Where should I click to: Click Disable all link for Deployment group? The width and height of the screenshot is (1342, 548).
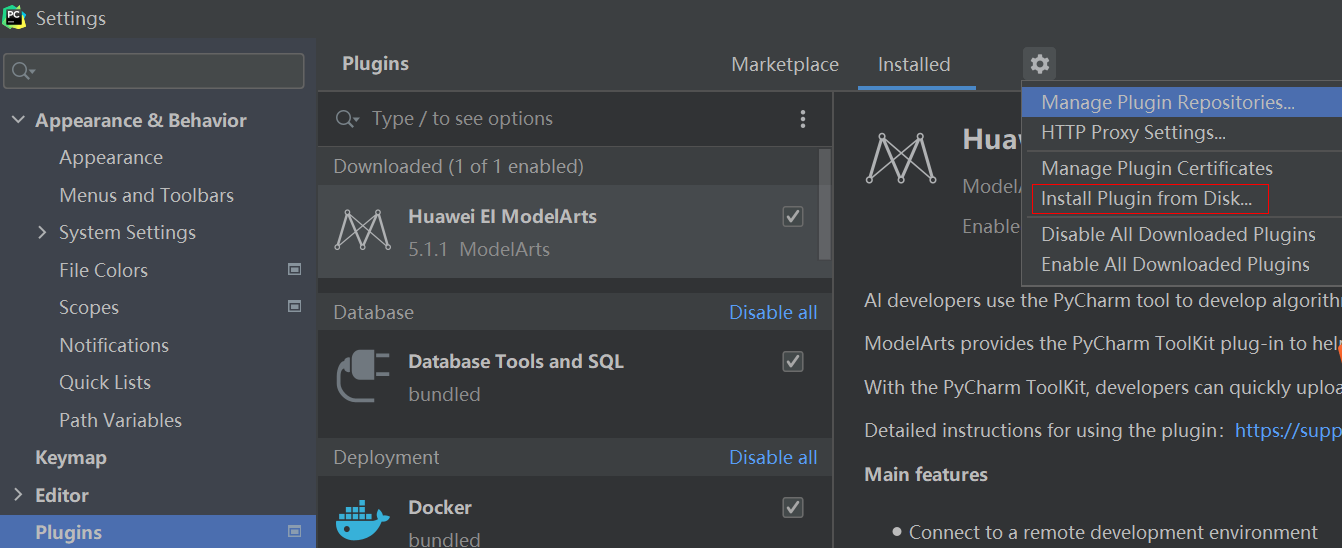pos(772,458)
